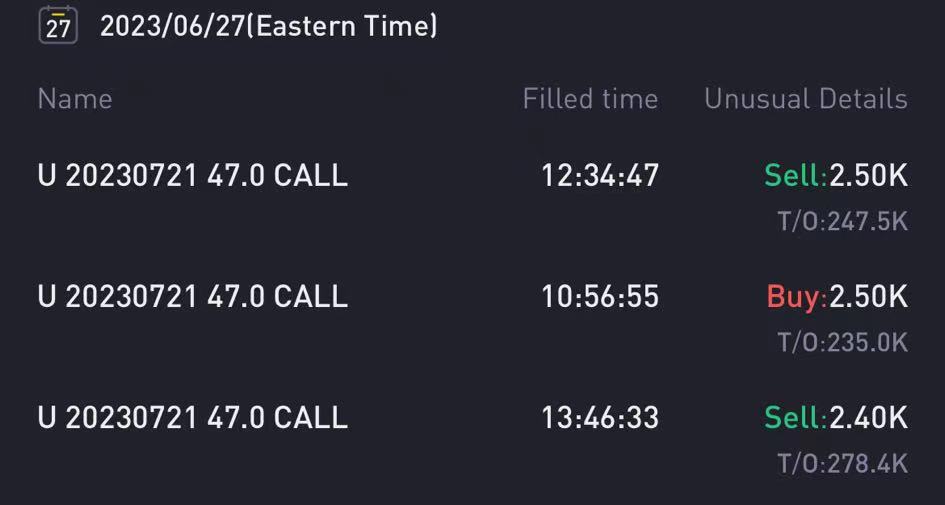Sort by the Filled time column header

point(590,99)
